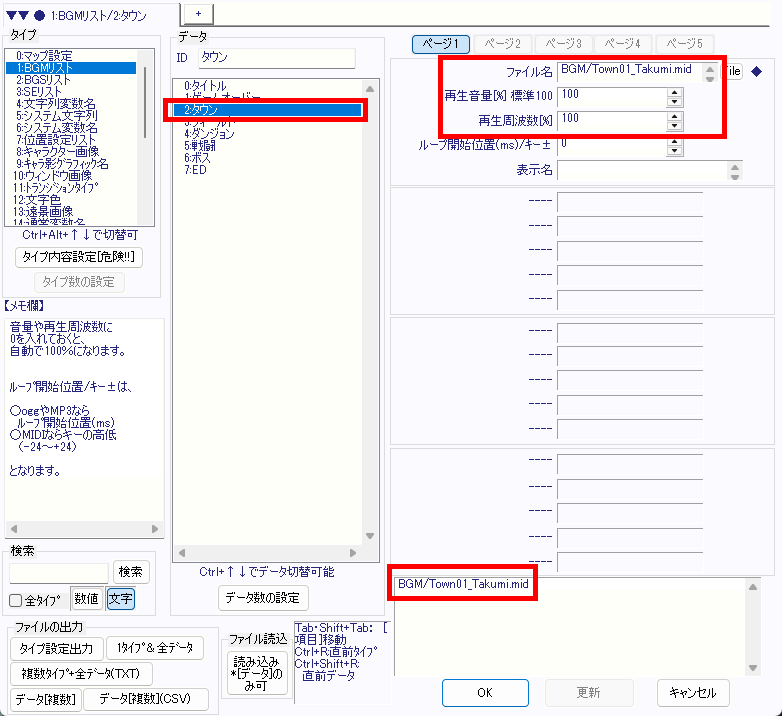
Task: Decrease ループ開始位置 value with down arrow
Action: click(674, 150)
